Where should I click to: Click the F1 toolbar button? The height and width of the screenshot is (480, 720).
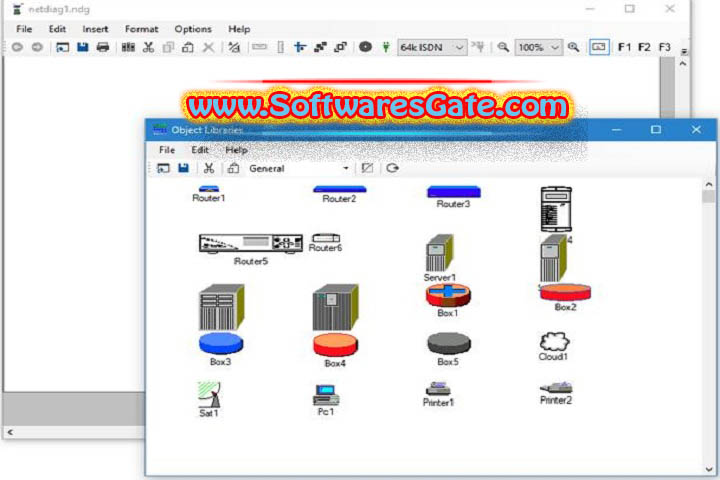pyautogui.click(x=624, y=47)
